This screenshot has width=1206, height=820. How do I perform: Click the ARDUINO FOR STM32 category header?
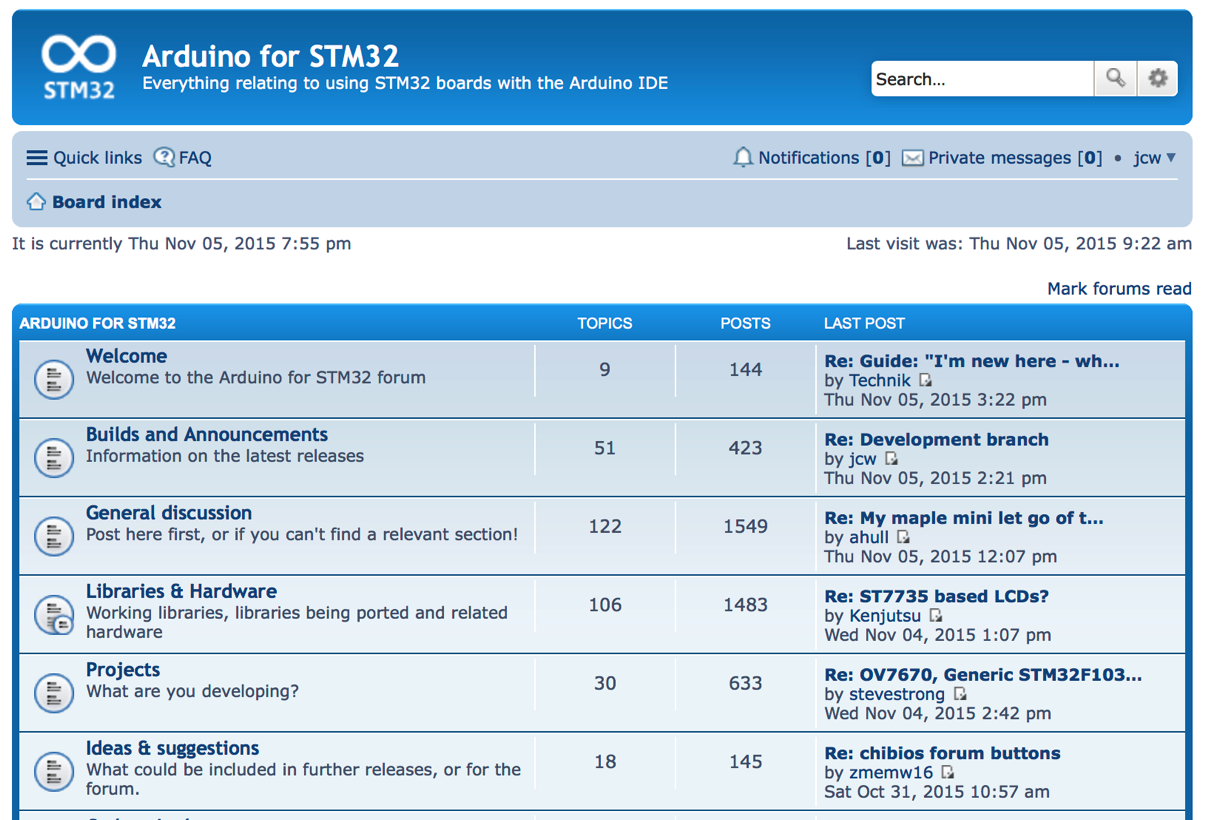click(98, 323)
